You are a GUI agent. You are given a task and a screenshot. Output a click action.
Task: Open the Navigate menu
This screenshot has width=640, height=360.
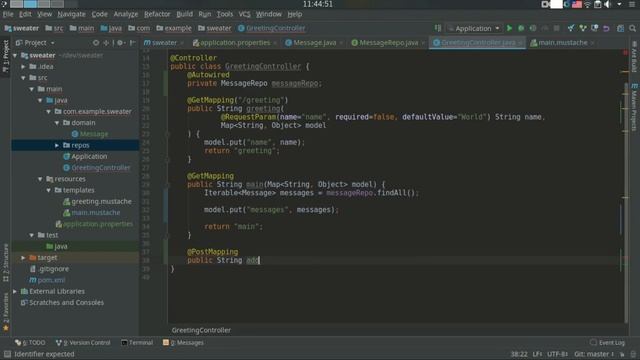point(71,14)
